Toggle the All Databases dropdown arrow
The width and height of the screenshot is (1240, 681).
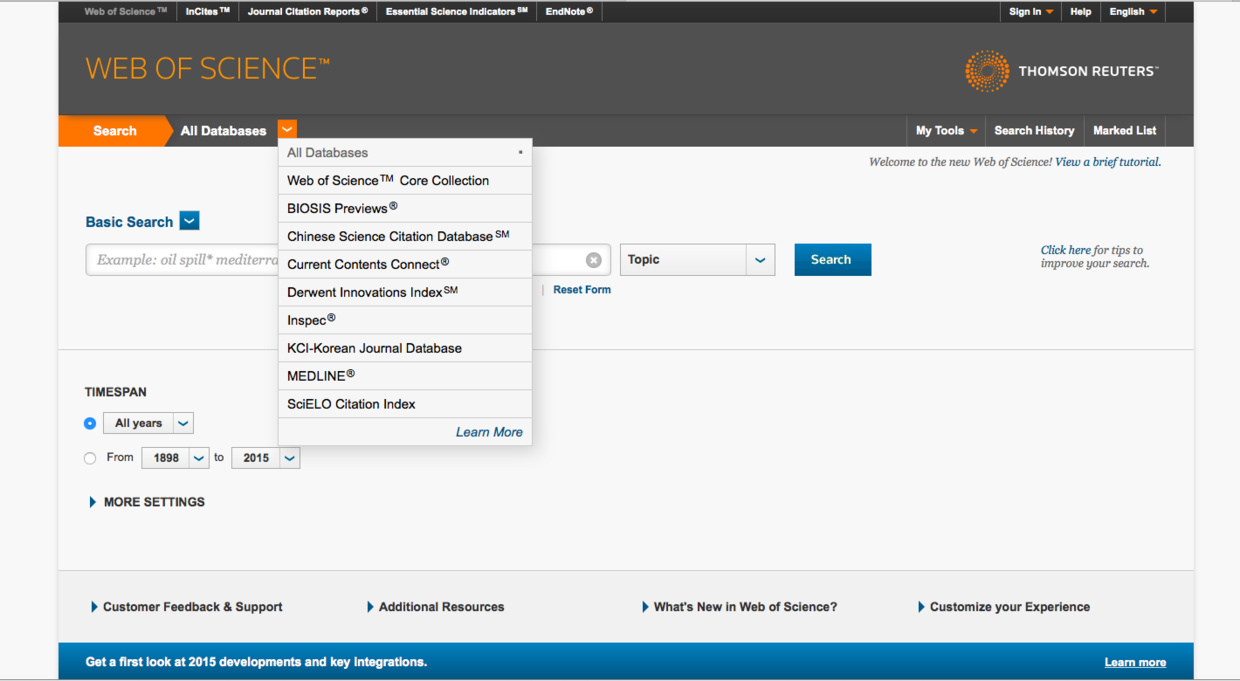coord(287,130)
